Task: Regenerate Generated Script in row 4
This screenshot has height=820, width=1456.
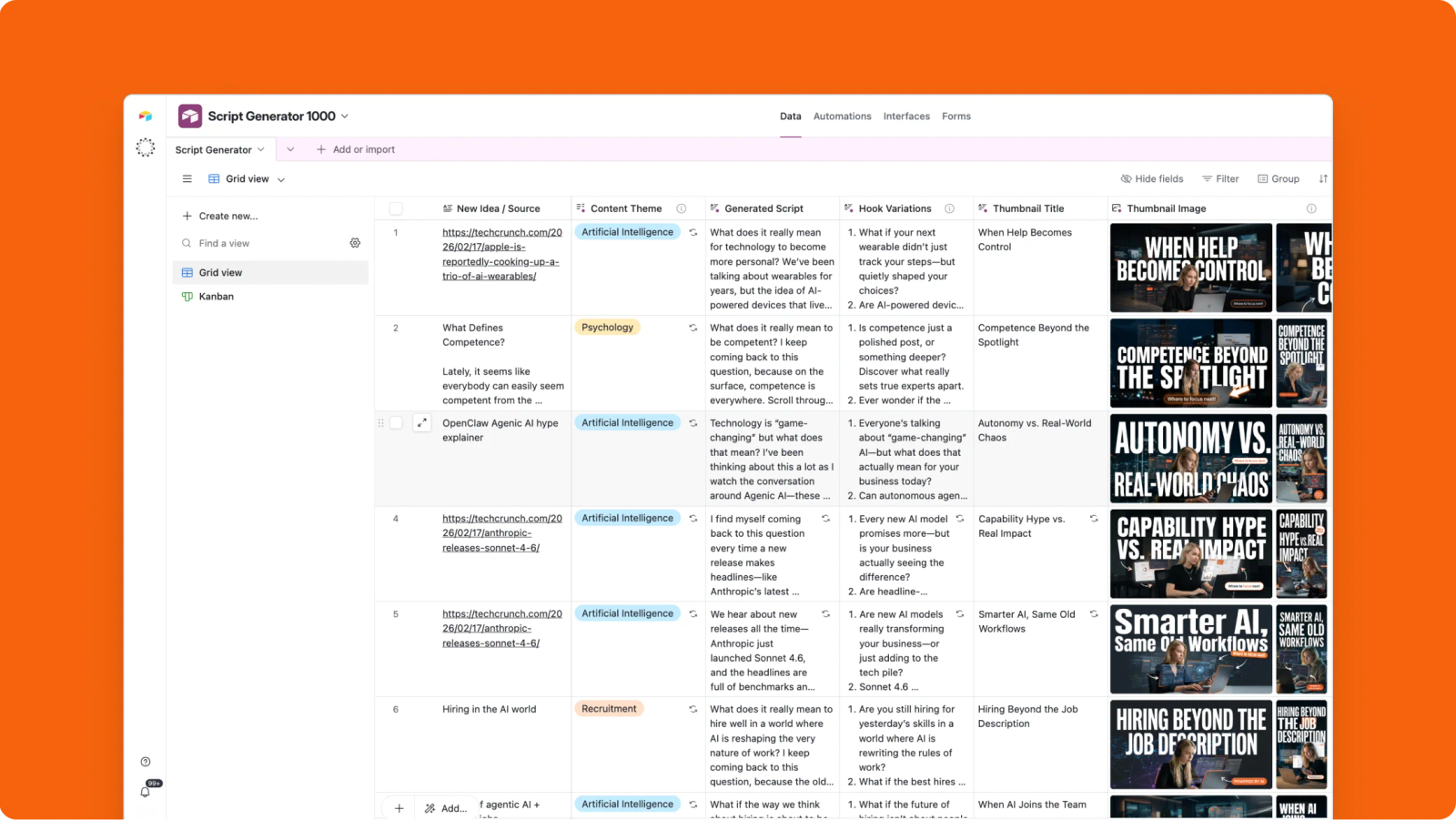Action: coord(825,519)
